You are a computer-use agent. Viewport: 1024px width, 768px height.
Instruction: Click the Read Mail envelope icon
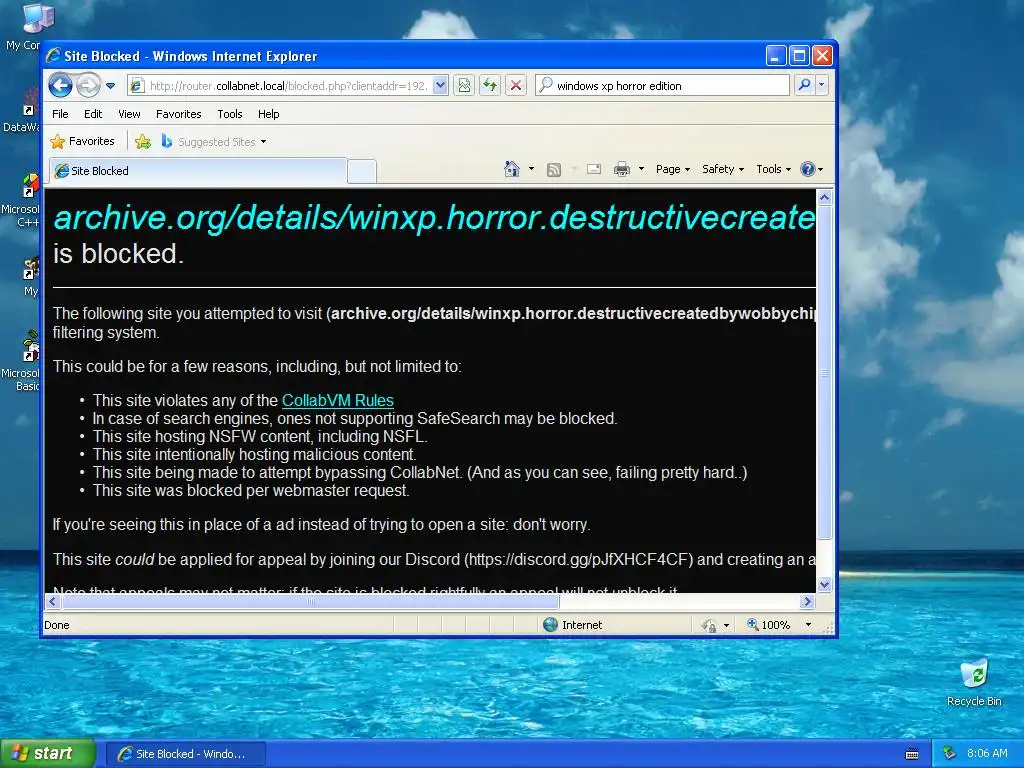click(594, 170)
